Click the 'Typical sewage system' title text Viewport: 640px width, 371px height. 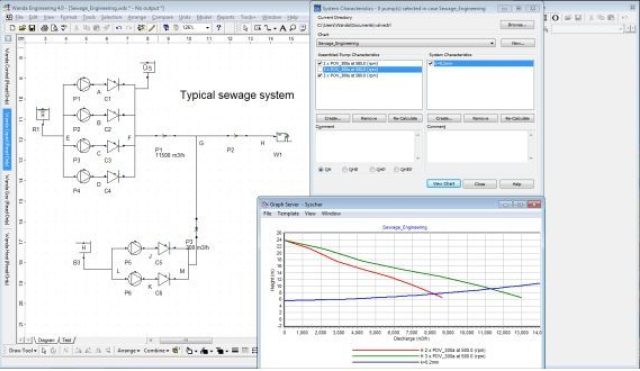coord(237,95)
